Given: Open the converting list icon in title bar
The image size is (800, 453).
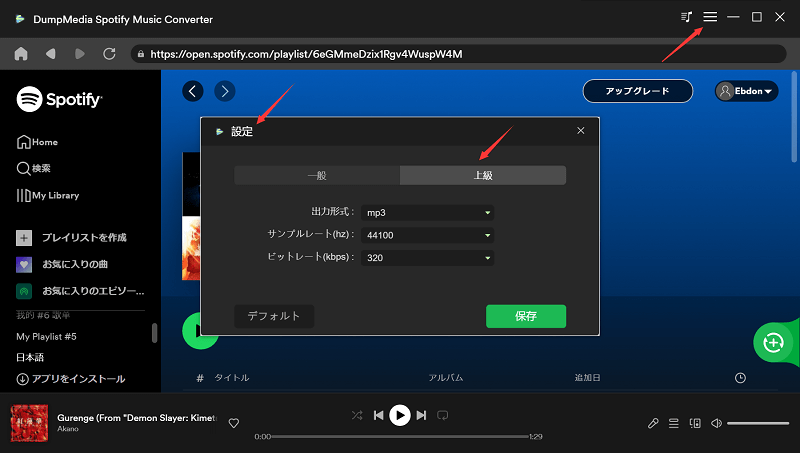Looking at the screenshot, I should click(x=686, y=17).
